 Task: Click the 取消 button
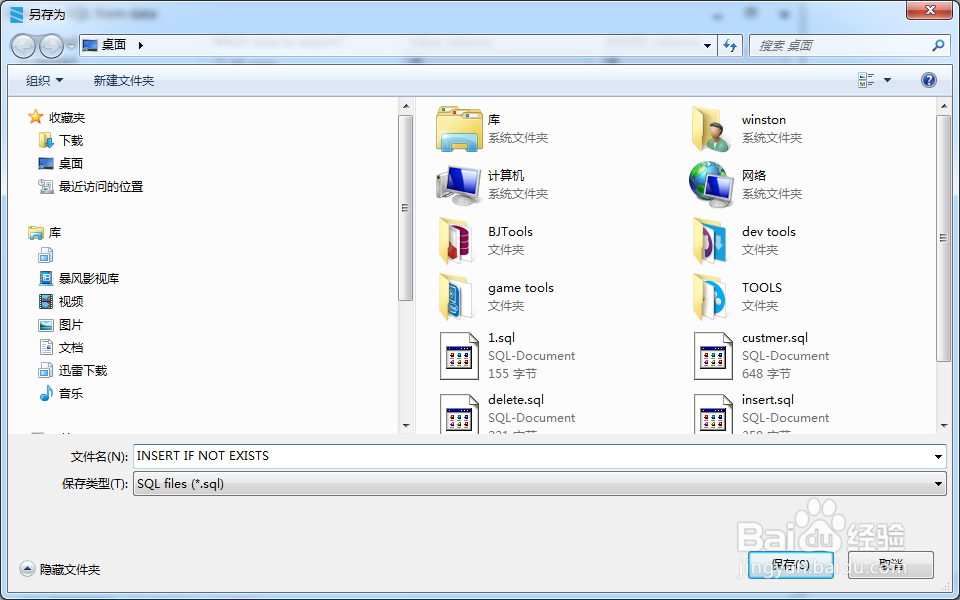(x=890, y=564)
